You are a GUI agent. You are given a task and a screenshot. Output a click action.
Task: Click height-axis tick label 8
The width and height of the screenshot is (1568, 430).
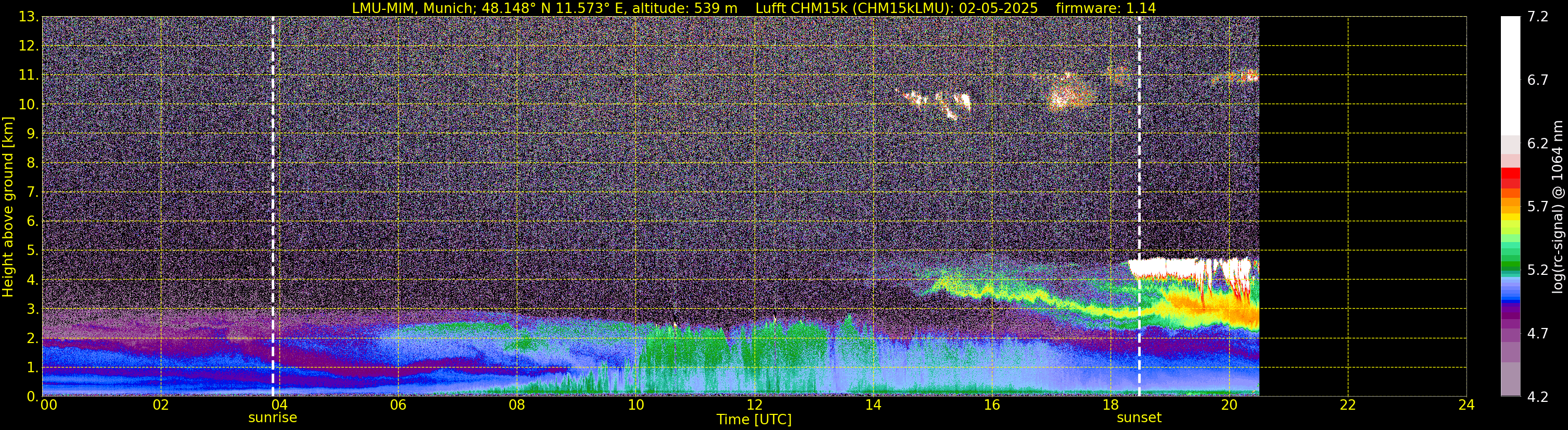coord(32,163)
